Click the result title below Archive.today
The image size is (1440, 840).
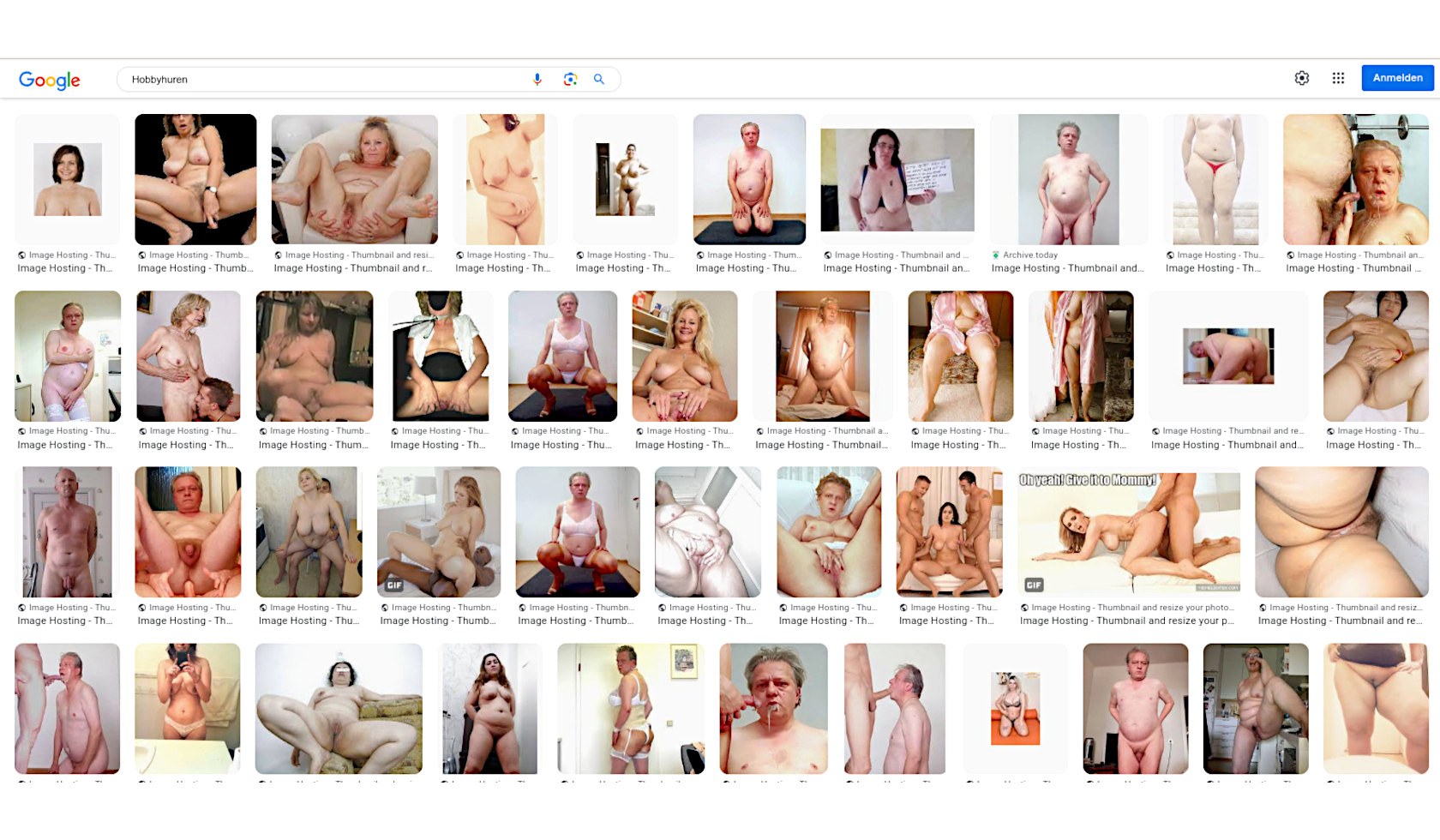click(1067, 268)
